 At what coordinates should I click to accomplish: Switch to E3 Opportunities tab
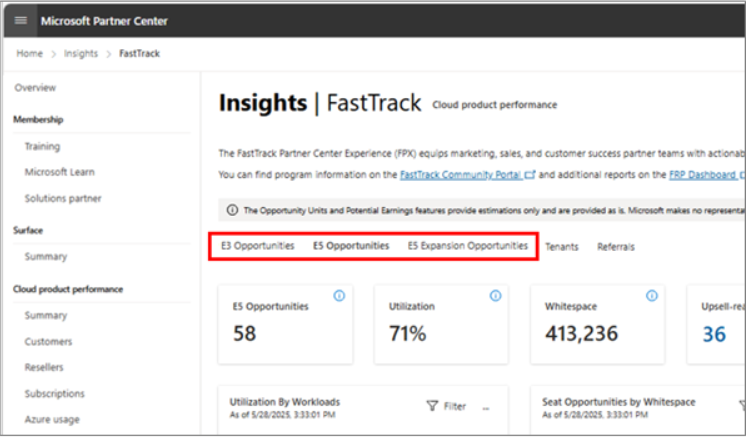(257, 246)
